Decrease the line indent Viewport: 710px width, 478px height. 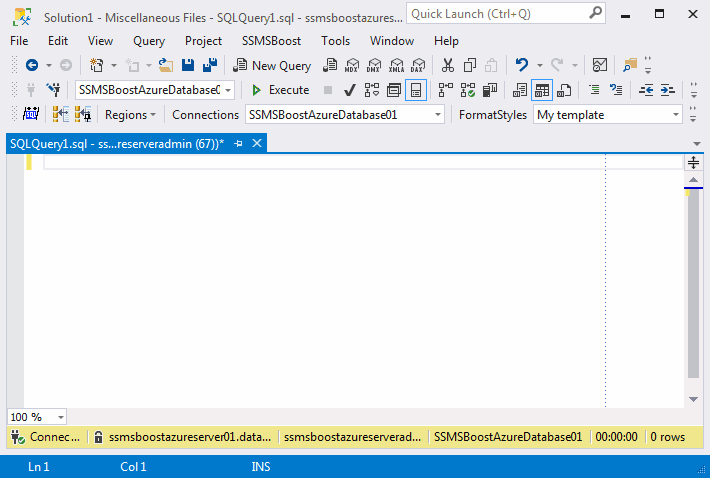646,90
